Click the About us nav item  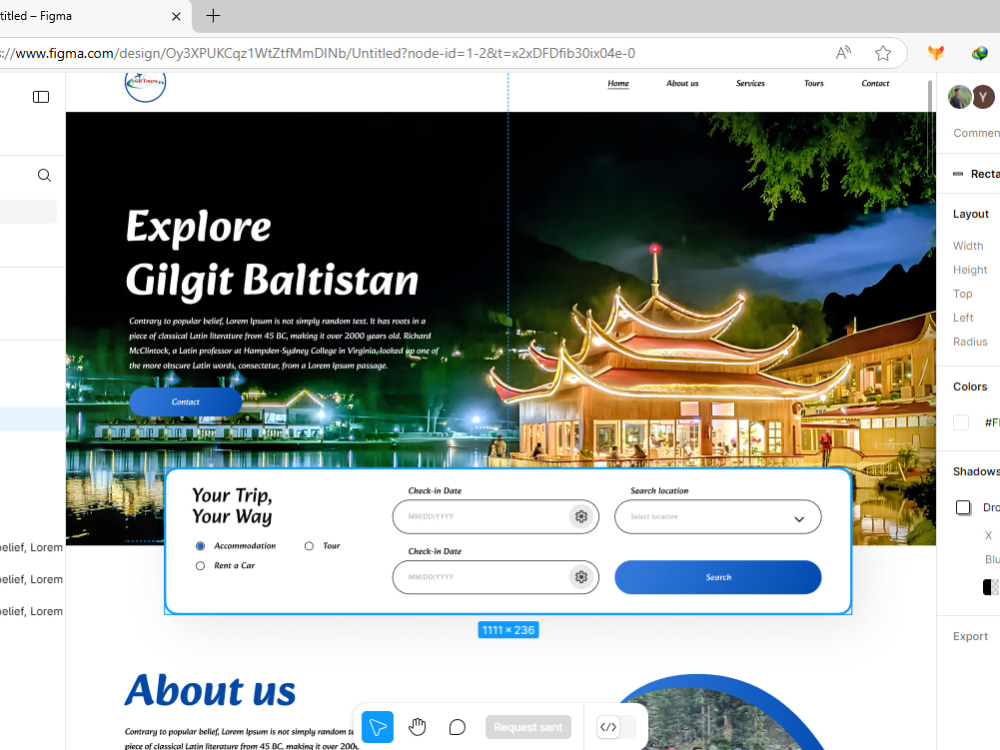[682, 84]
